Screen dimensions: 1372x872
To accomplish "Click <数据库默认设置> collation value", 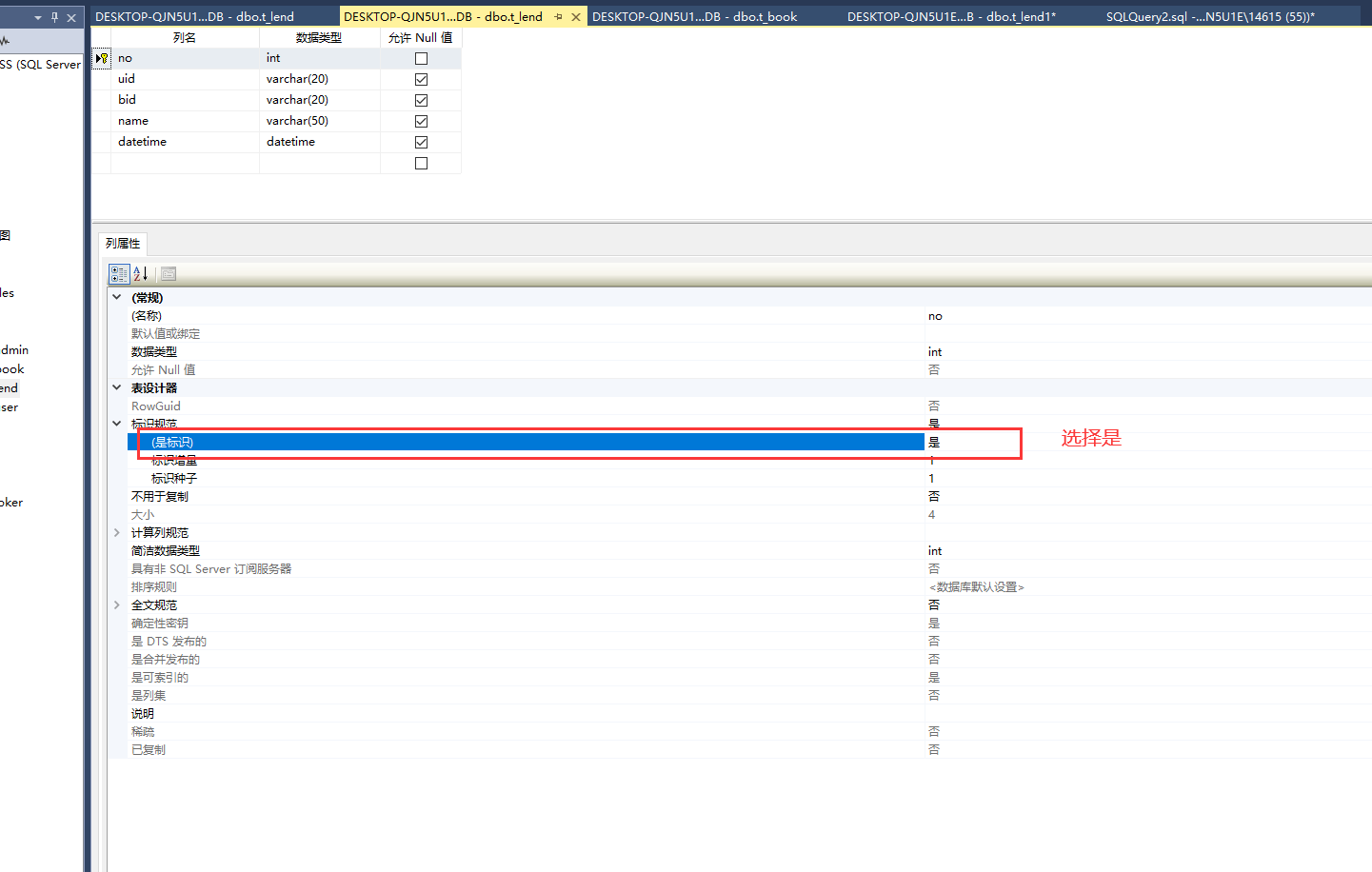I will click(977, 587).
